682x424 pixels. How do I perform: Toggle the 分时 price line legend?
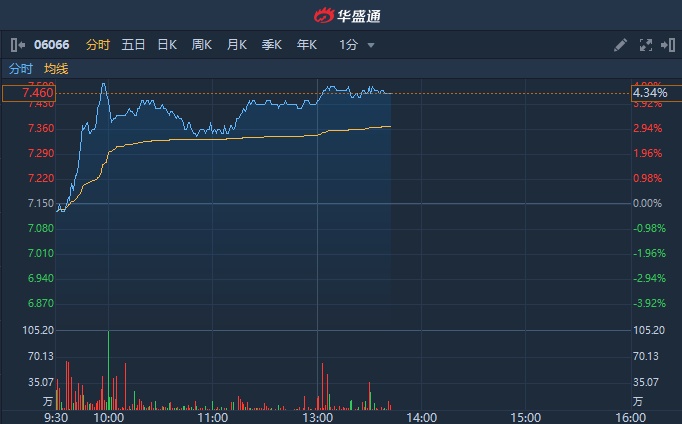pyautogui.click(x=21, y=68)
